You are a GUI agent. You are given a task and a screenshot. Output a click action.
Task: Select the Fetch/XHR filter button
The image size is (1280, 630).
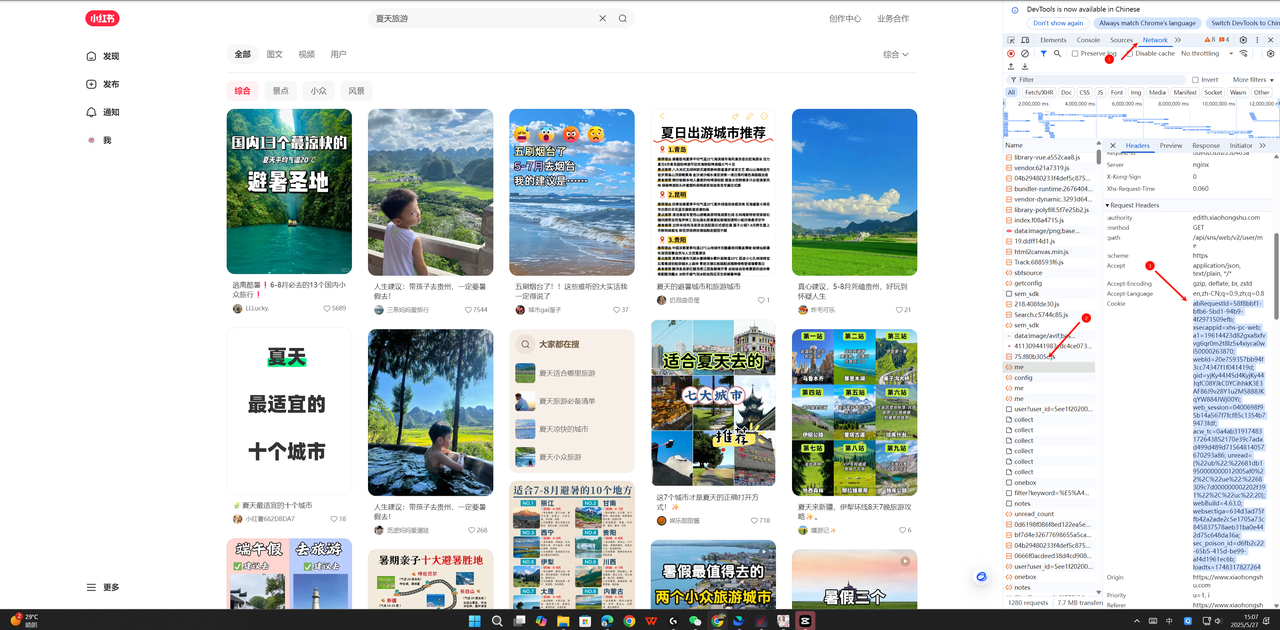pyautogui.click(x=1040, y=93)
